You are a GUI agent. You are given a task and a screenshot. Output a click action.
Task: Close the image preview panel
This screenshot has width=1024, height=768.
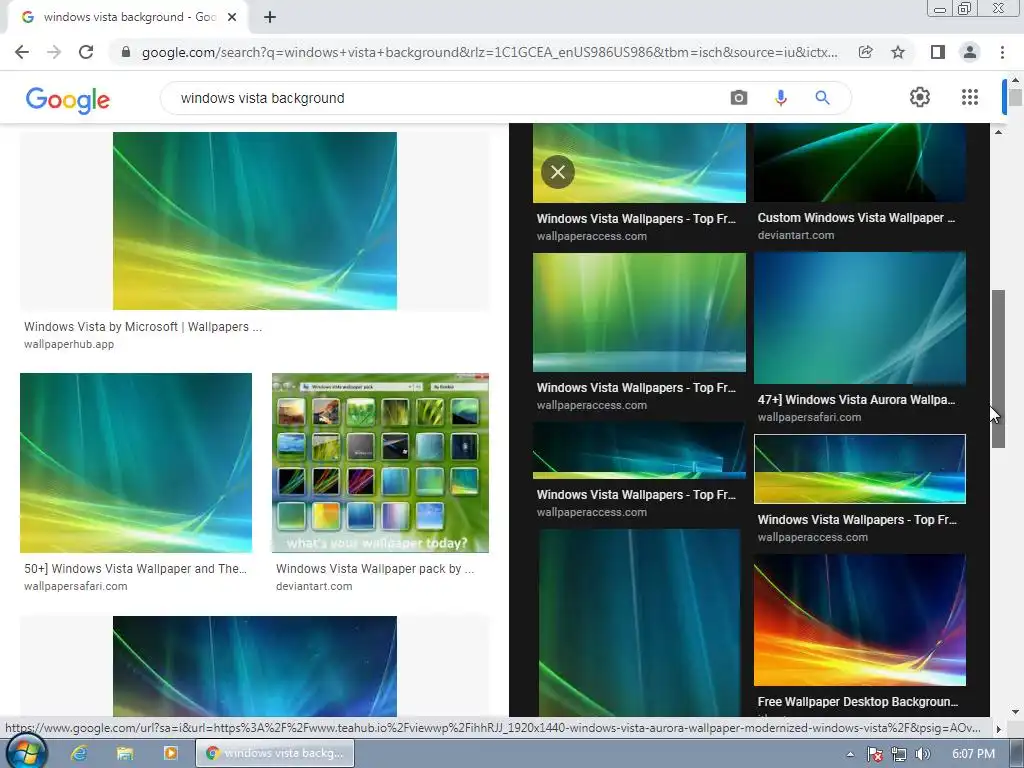(558, 172)
